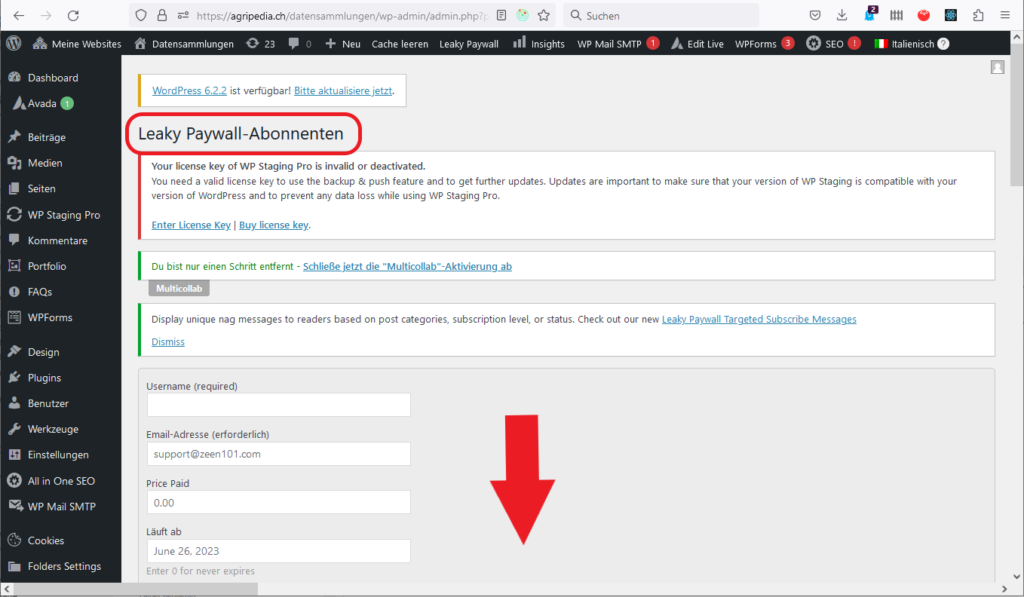Click the shield tracking protection icon

(x=141, y=16)
